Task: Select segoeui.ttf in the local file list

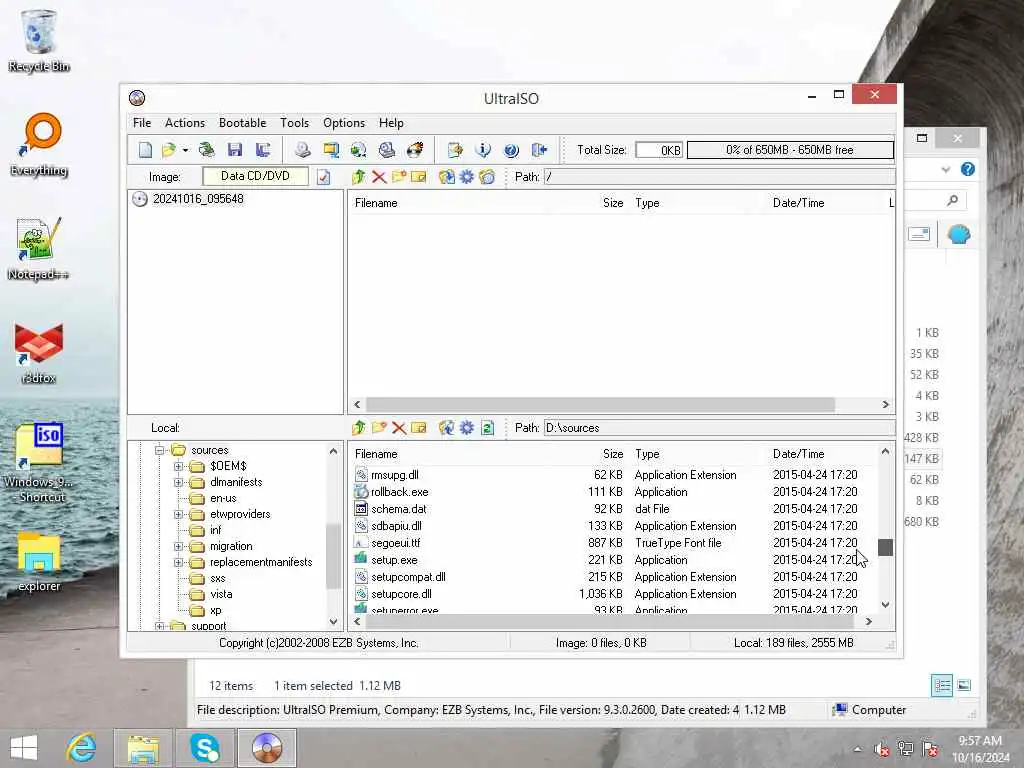Action: (396, 543)
